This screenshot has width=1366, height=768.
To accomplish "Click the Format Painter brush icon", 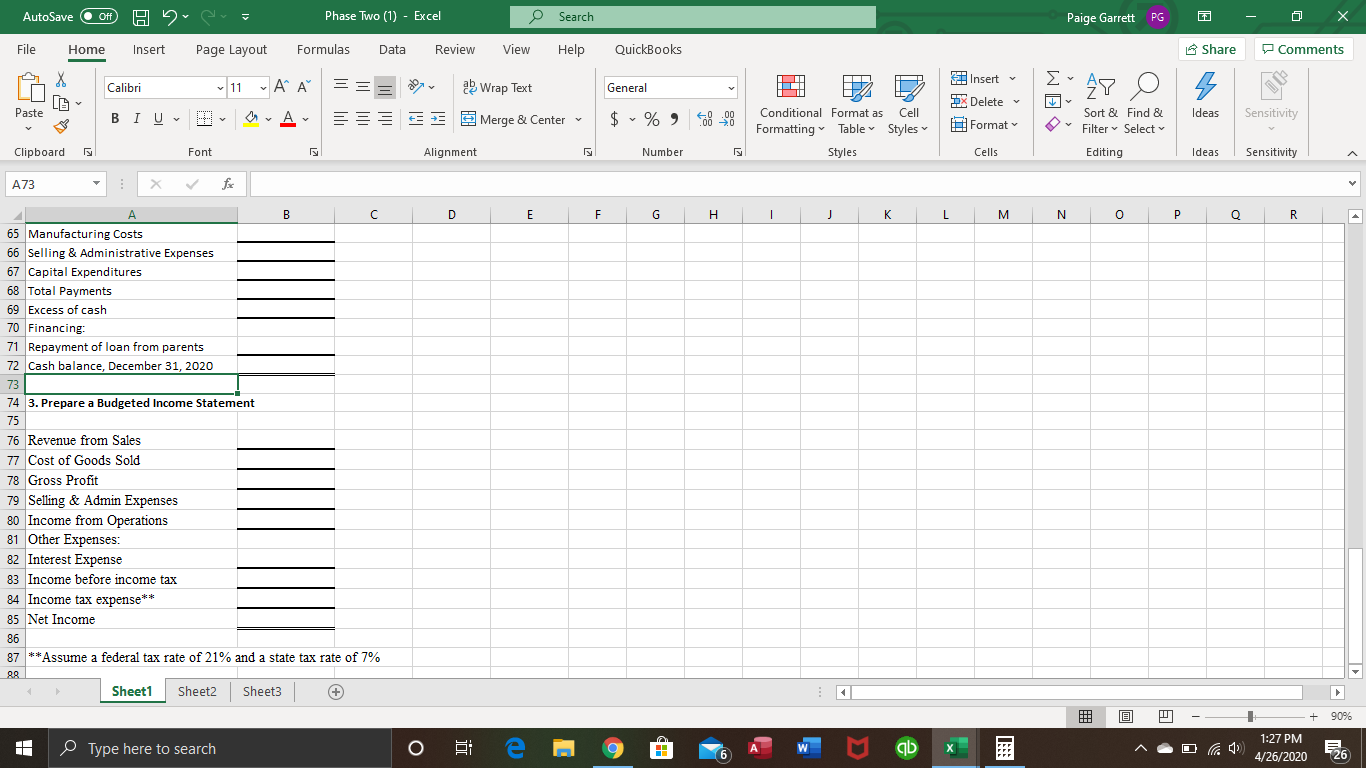I will (59, 126).
